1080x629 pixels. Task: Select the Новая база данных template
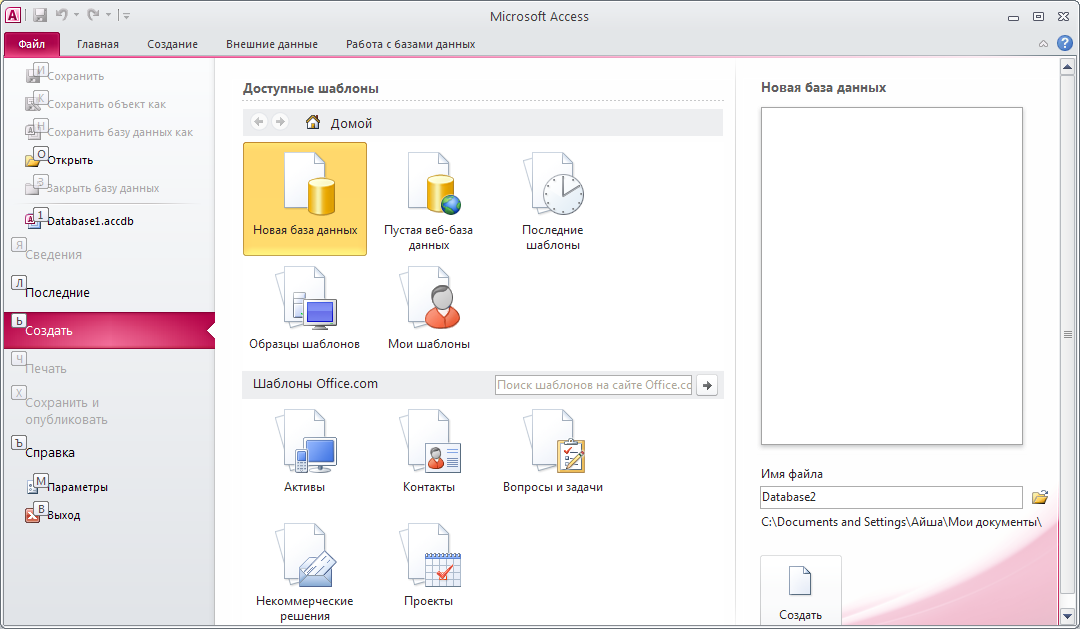click(304, 199)
